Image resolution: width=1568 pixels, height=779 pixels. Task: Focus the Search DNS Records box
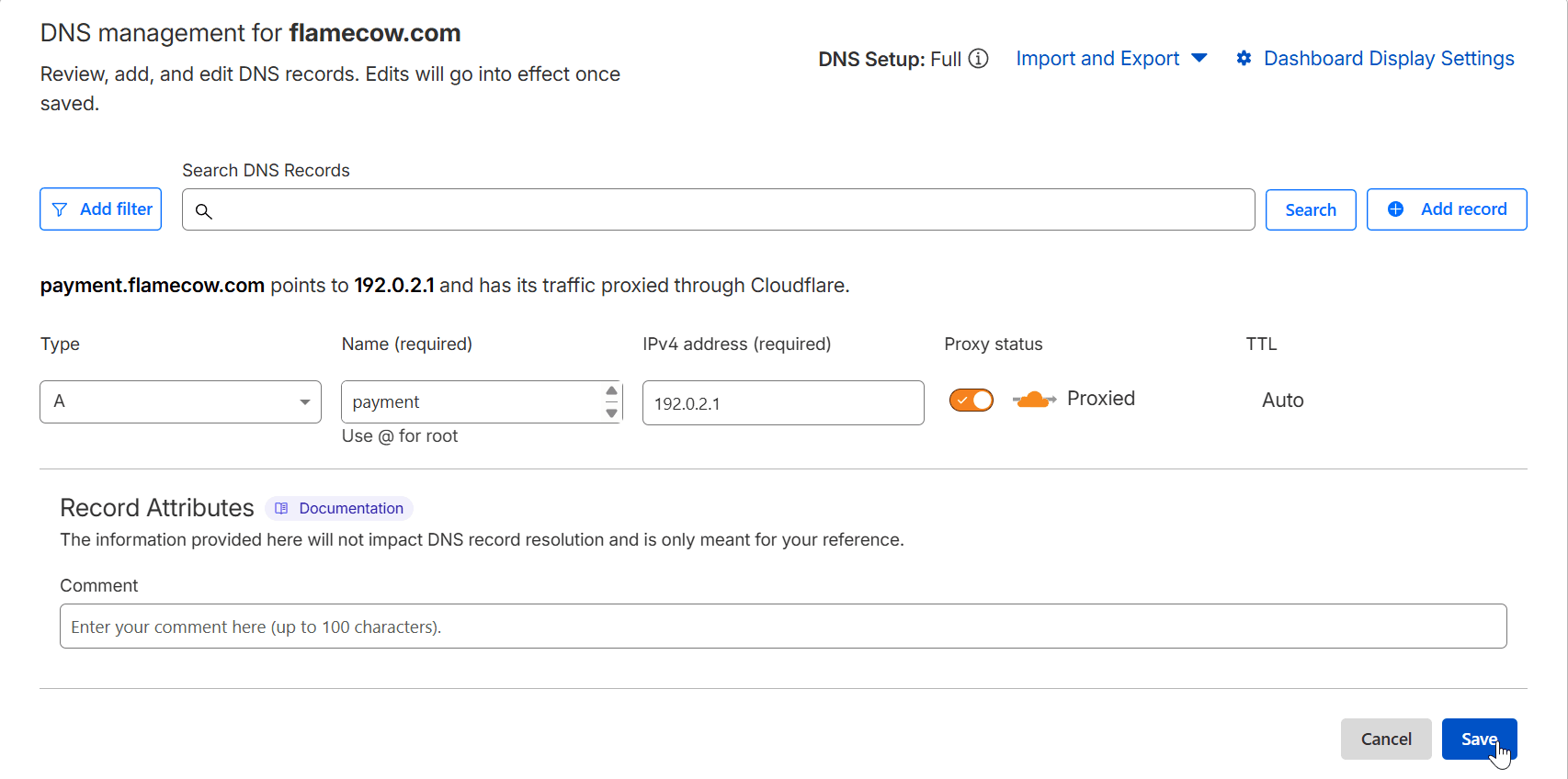pyautogui.click(x=726, y=210)
